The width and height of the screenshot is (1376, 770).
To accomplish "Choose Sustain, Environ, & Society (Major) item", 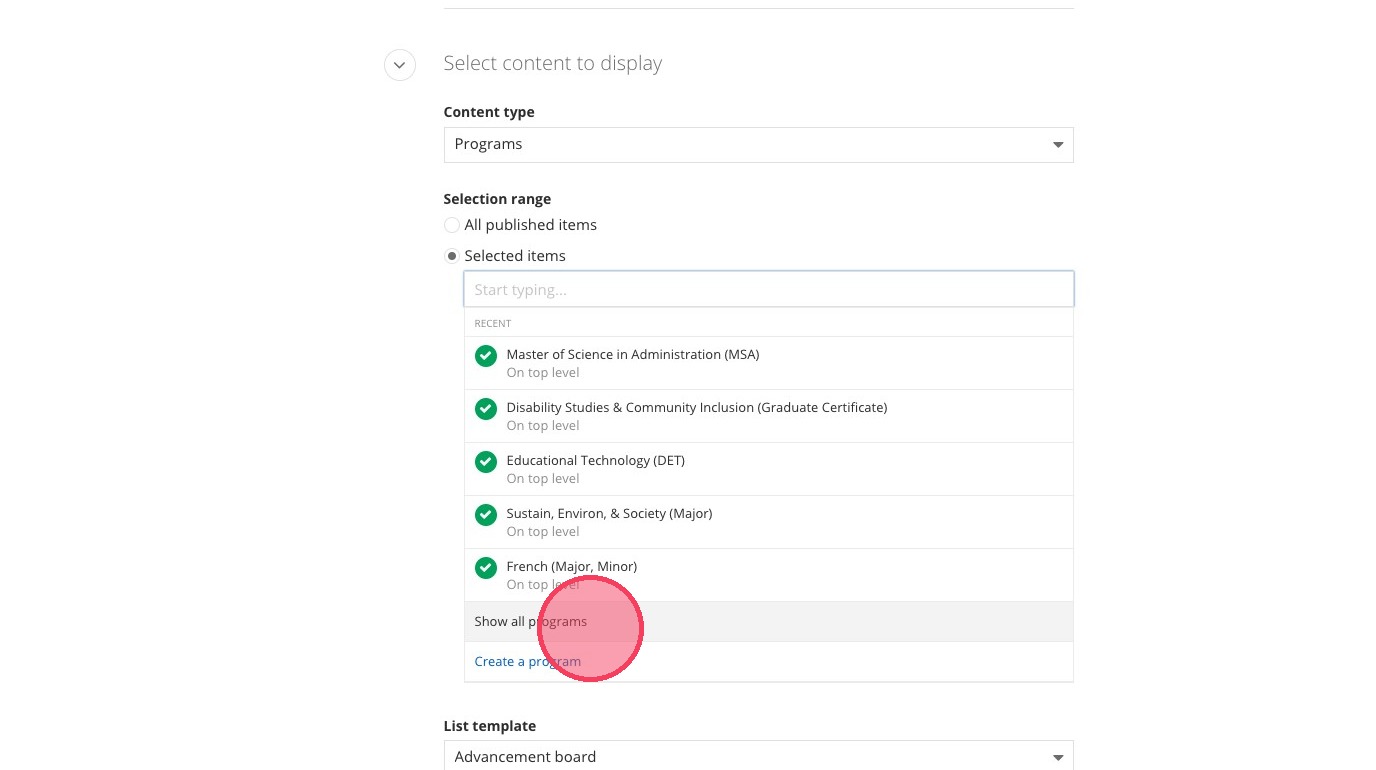I will [x=609, y=514].
